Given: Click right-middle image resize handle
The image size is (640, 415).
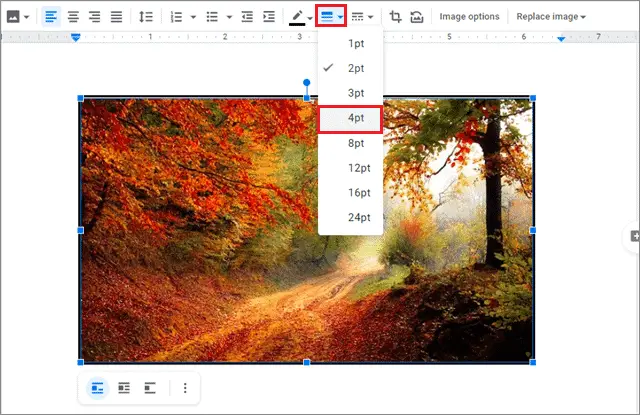Looking at the screenshot, I should pos(533,231).
